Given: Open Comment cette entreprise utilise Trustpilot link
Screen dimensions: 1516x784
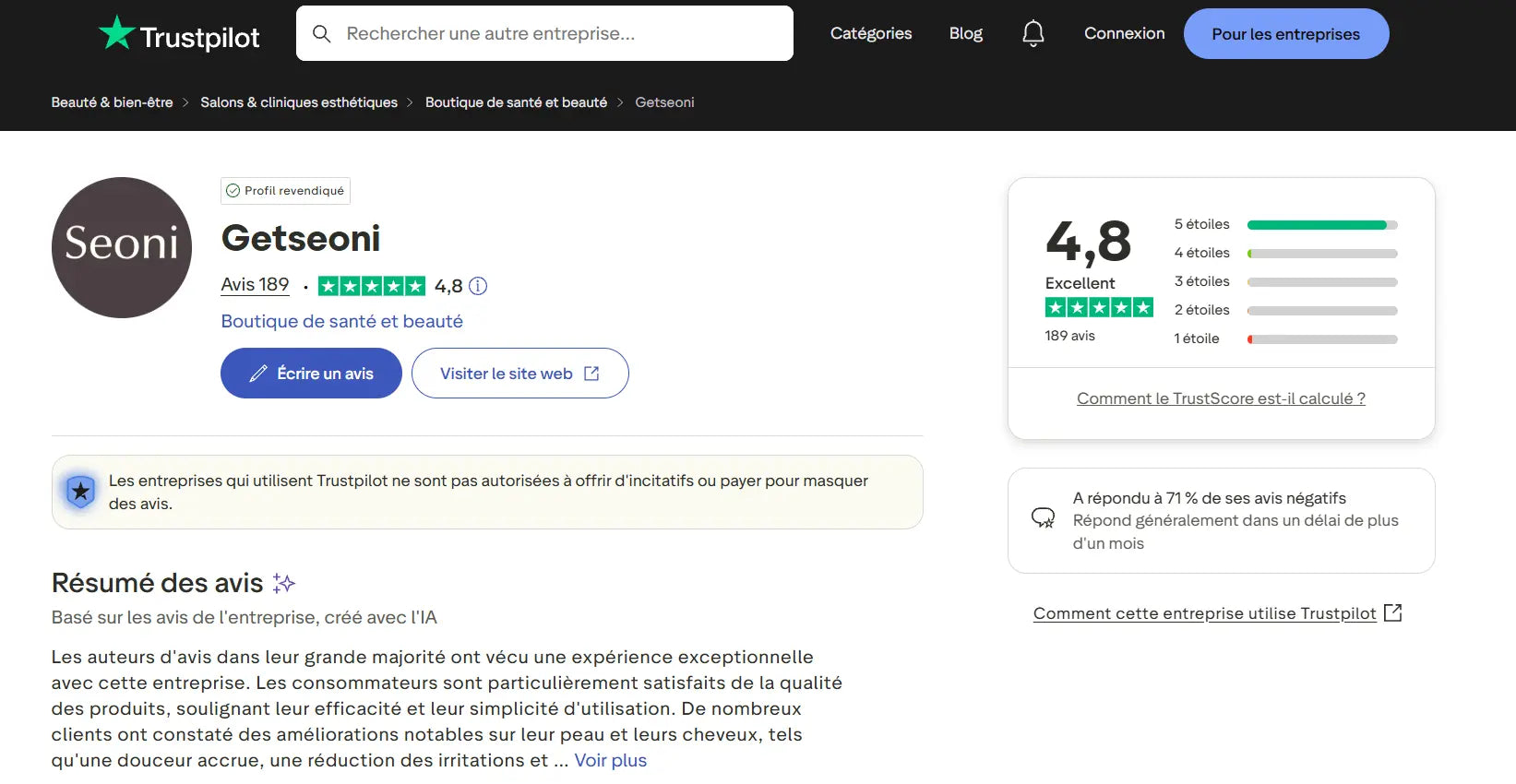Looking at the screenshot, I should coord(1204,613).
